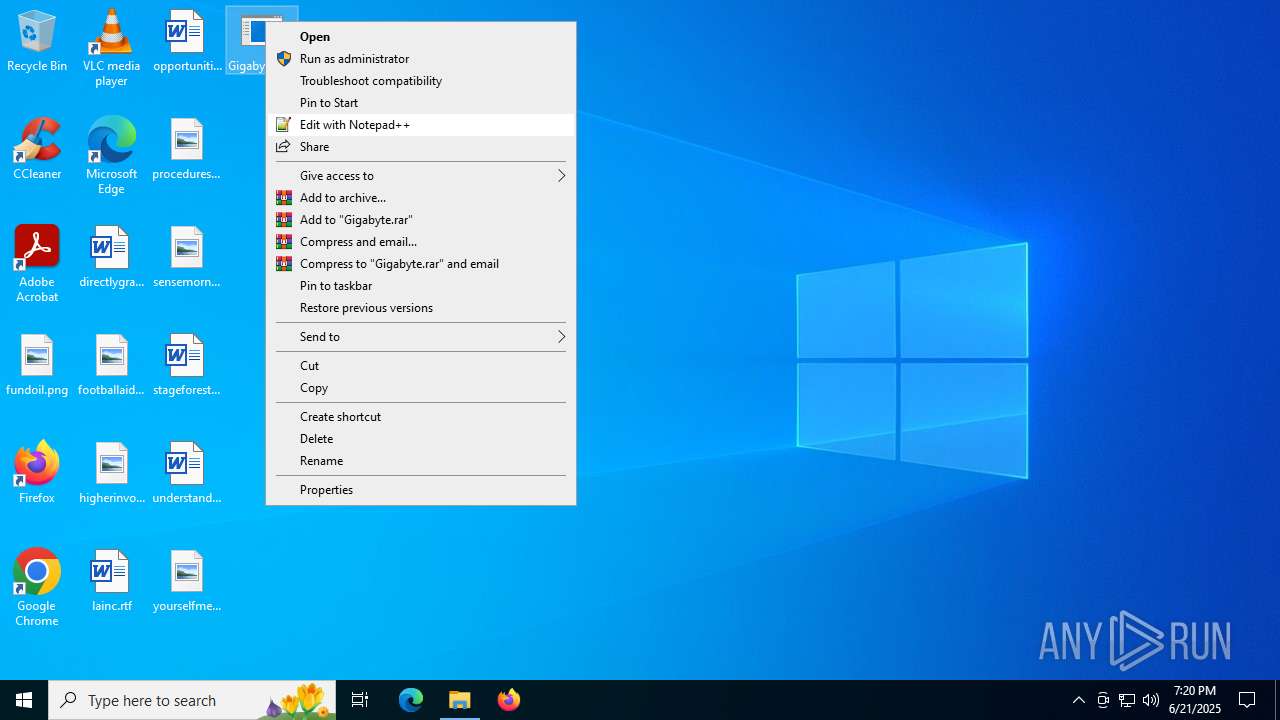Select the yourselfme... file icon
This screenshot has width=1280, height=720.
coord(186,582)
